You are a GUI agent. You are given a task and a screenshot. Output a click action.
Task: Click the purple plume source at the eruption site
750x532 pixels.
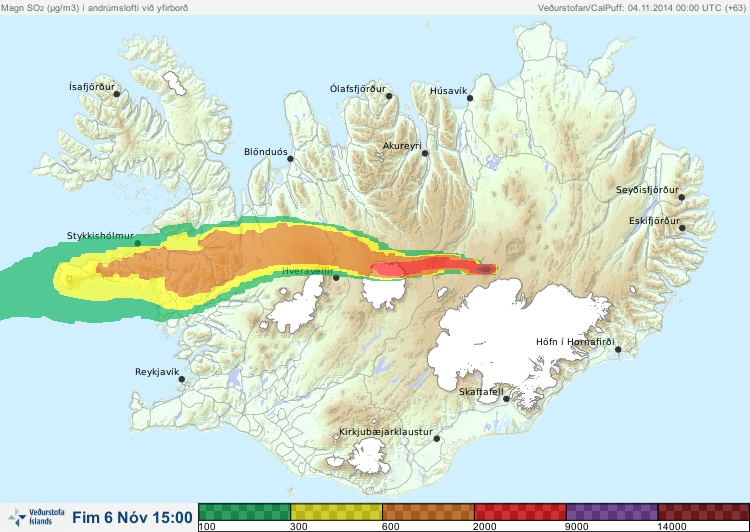[486, 268]
